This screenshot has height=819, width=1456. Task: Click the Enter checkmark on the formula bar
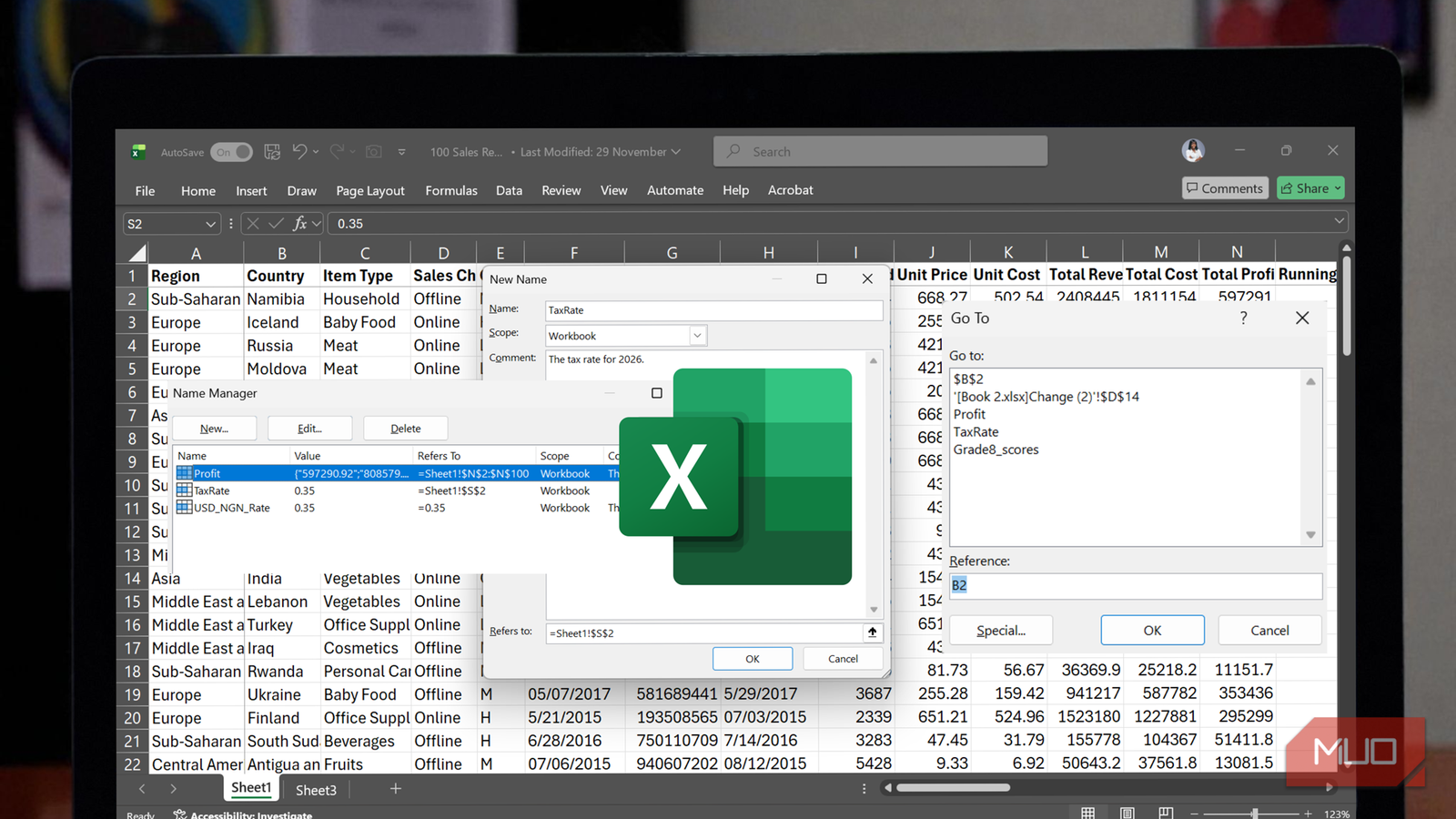click(275, 223)
